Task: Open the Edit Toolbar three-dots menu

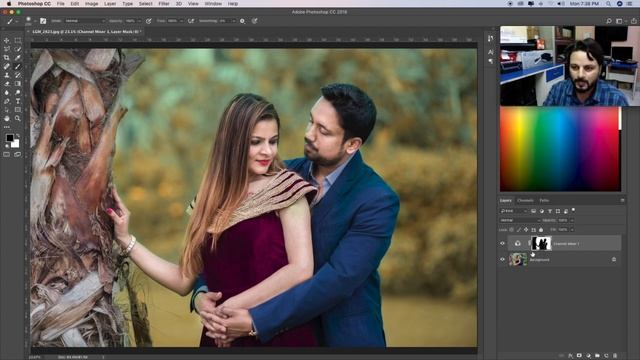Action: tap(7, 127)
